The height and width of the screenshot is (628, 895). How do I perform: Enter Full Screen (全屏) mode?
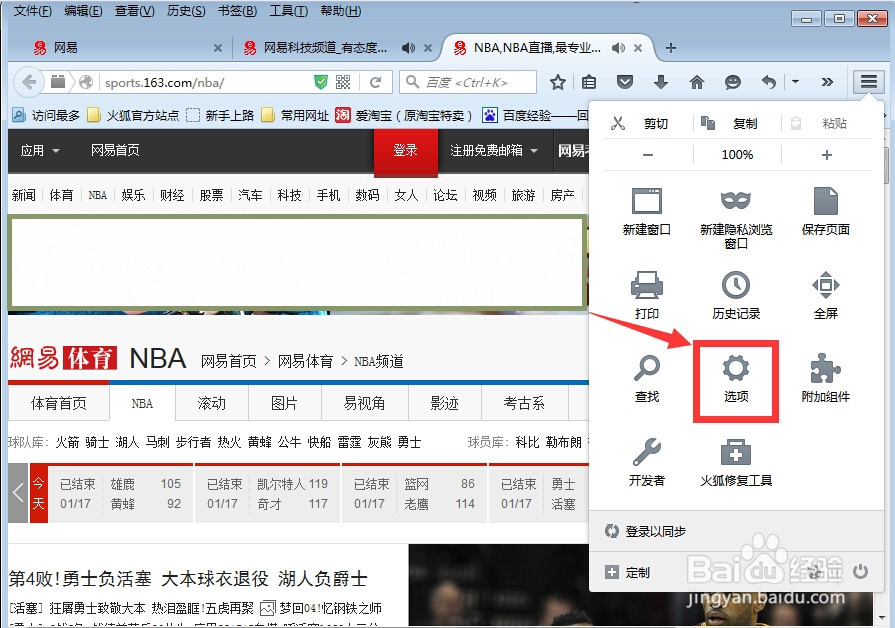[825, 295]
